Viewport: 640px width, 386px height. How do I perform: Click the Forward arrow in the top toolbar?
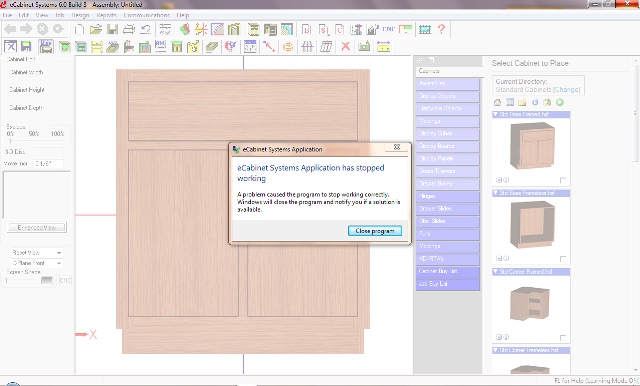click(26, 29)
